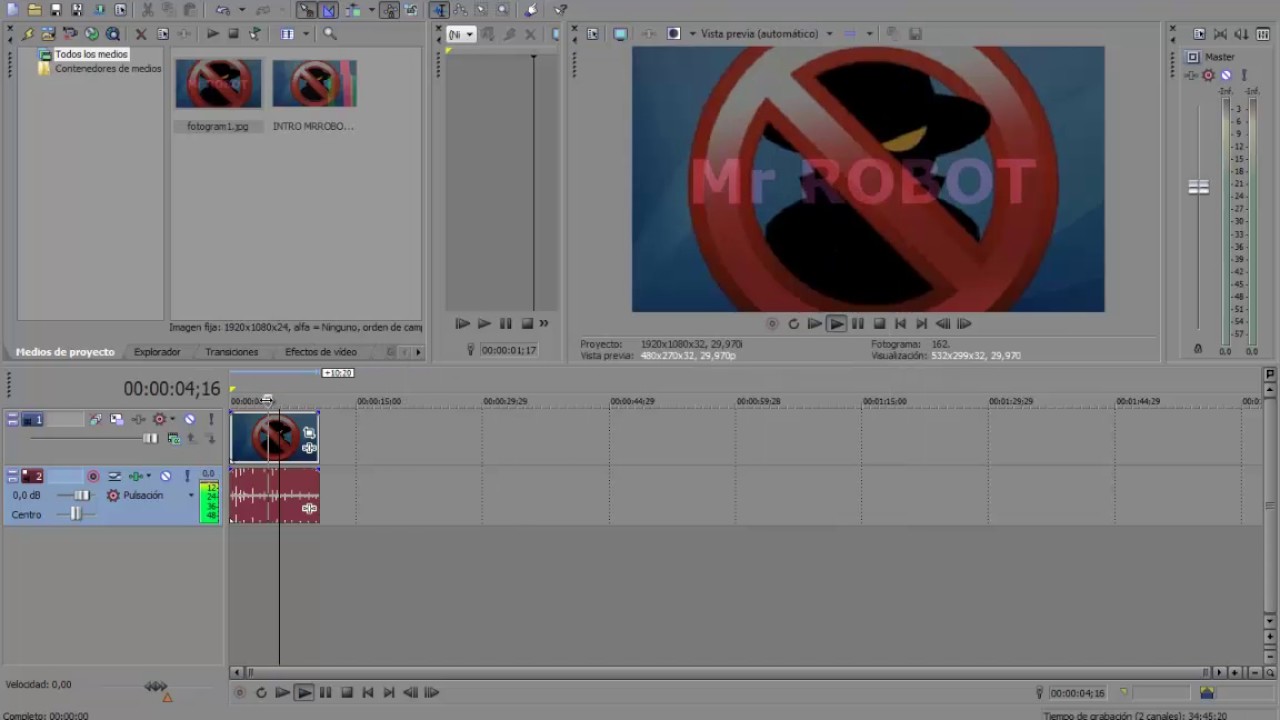Toggle preview on external monitor icon

click(x=620, y=34)
